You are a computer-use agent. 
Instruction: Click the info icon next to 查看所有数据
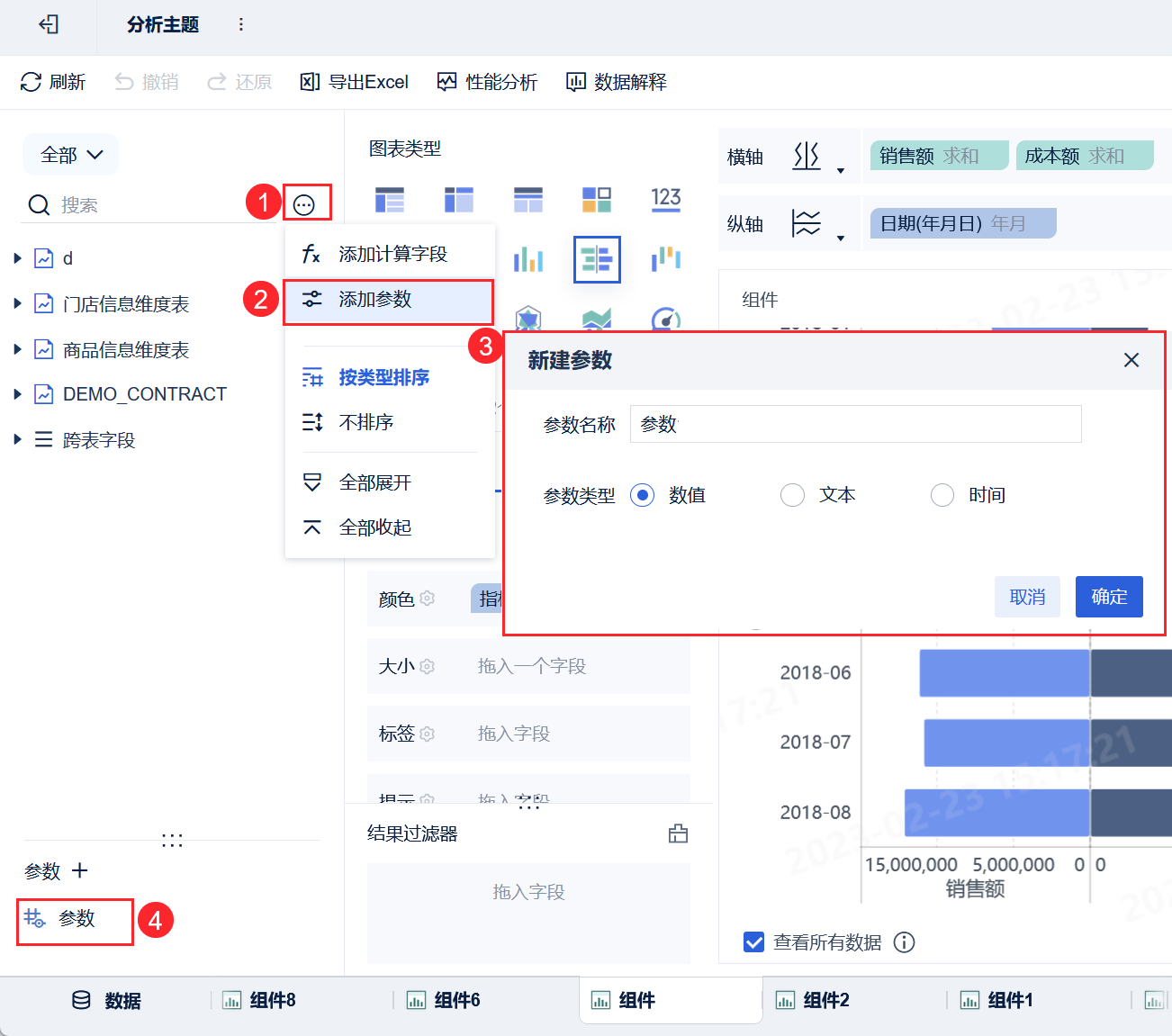click(904, 941)
